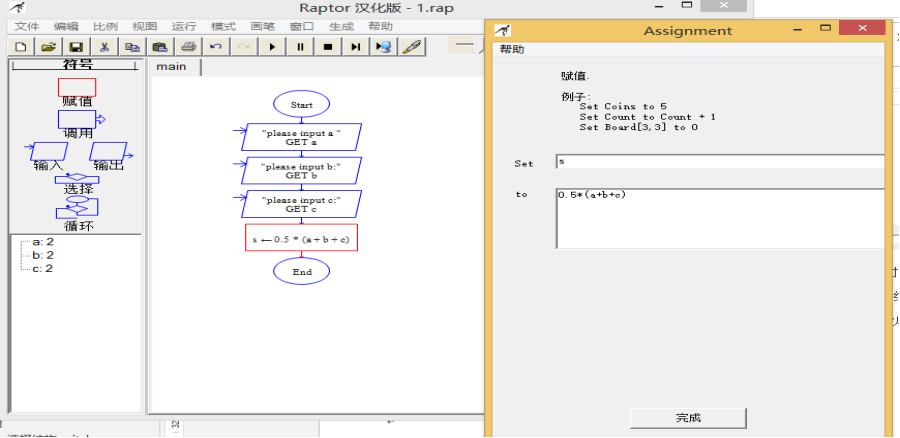Select the 'please input b:' input box
Viewport: 900px width, 438px height.
[x=301, y=170]
